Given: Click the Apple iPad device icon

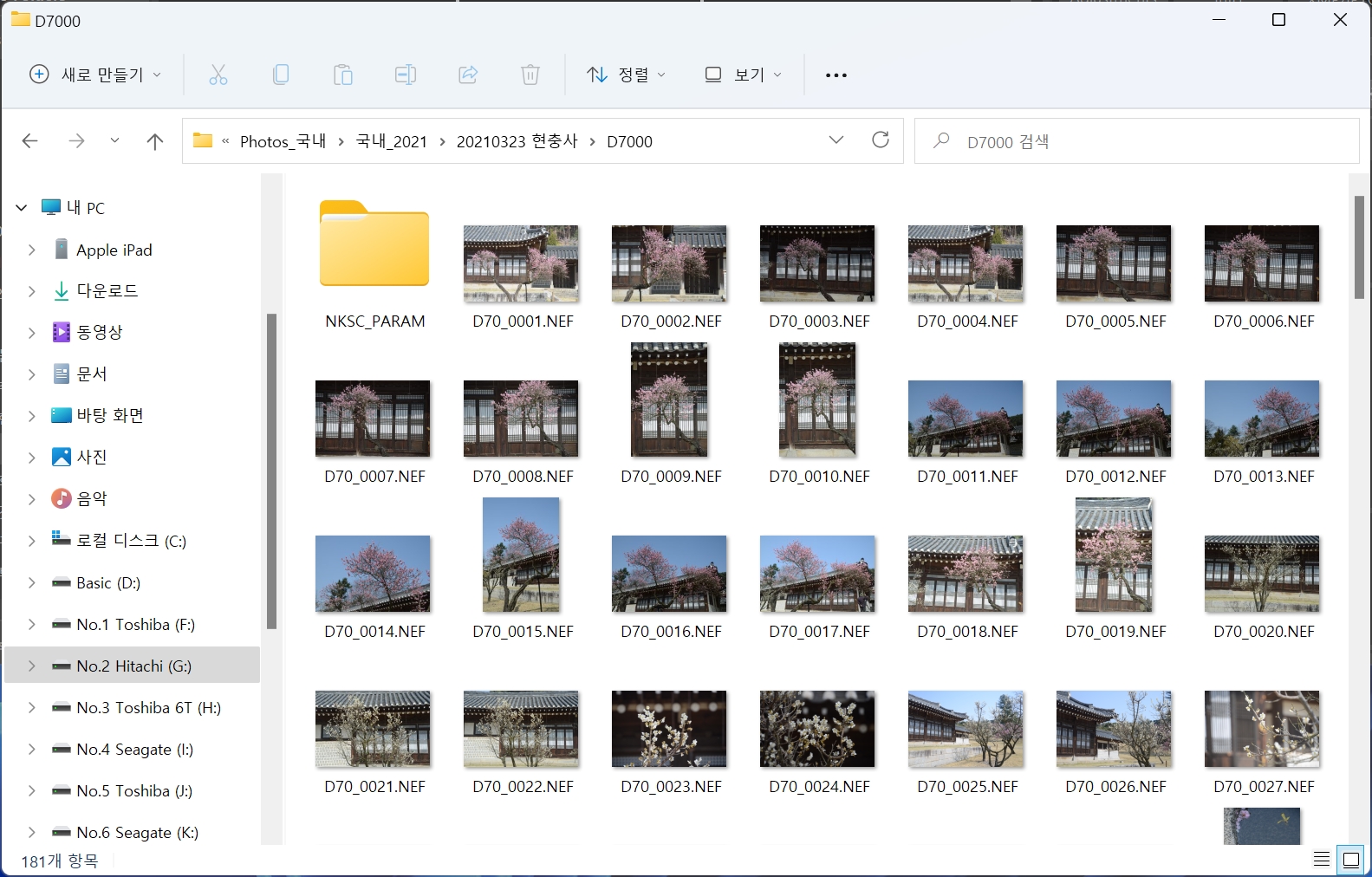Looking at the screenshot, I should (61, 250).
